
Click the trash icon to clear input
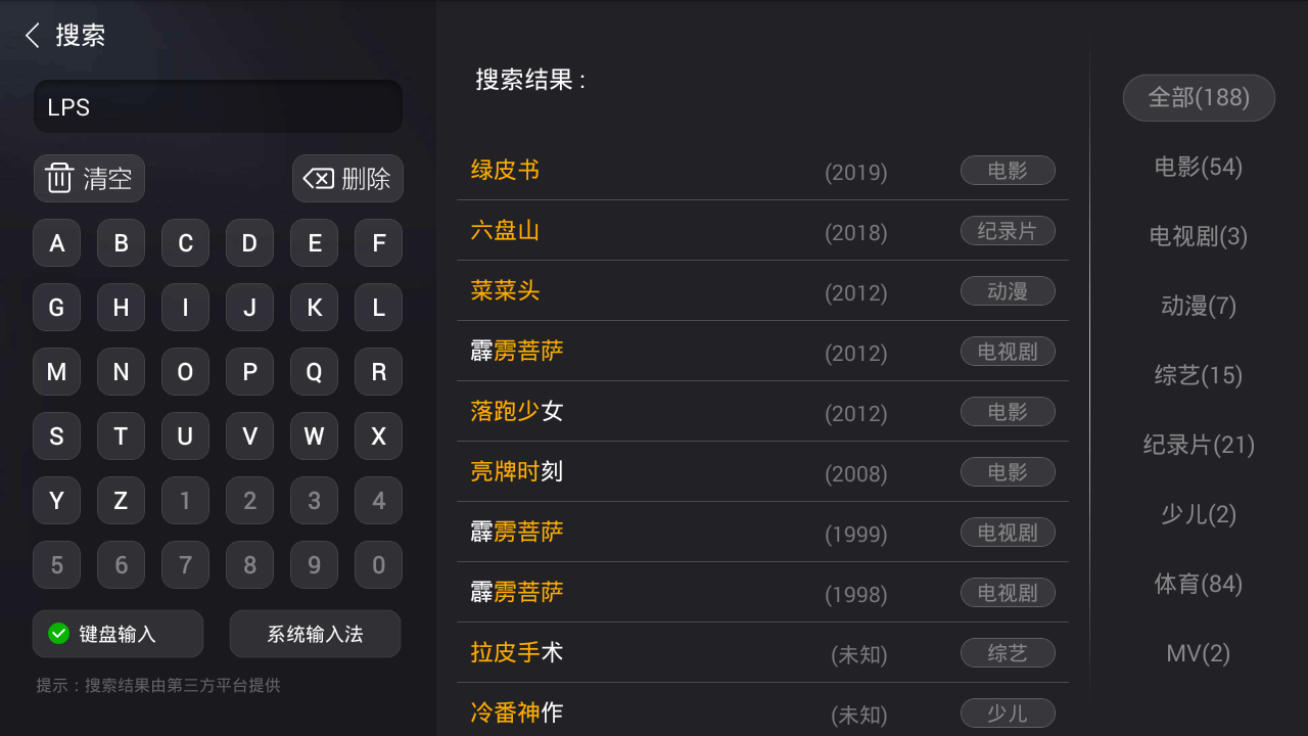click(x=60, y=179)
